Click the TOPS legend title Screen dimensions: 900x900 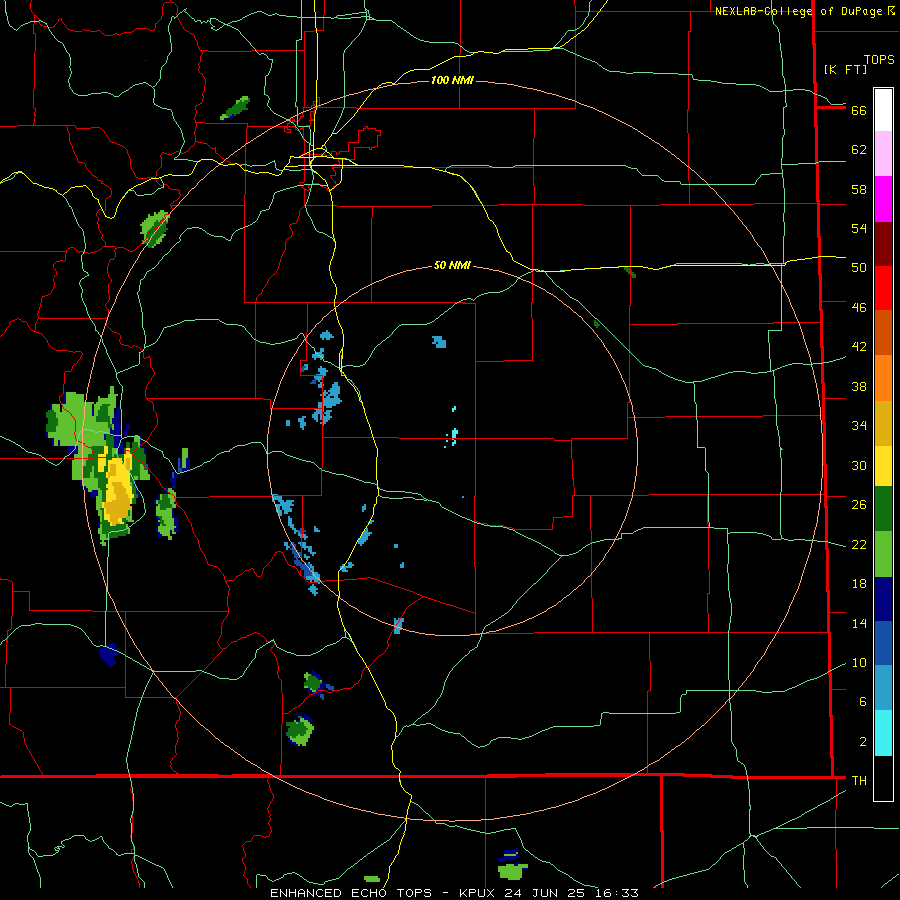879,60
